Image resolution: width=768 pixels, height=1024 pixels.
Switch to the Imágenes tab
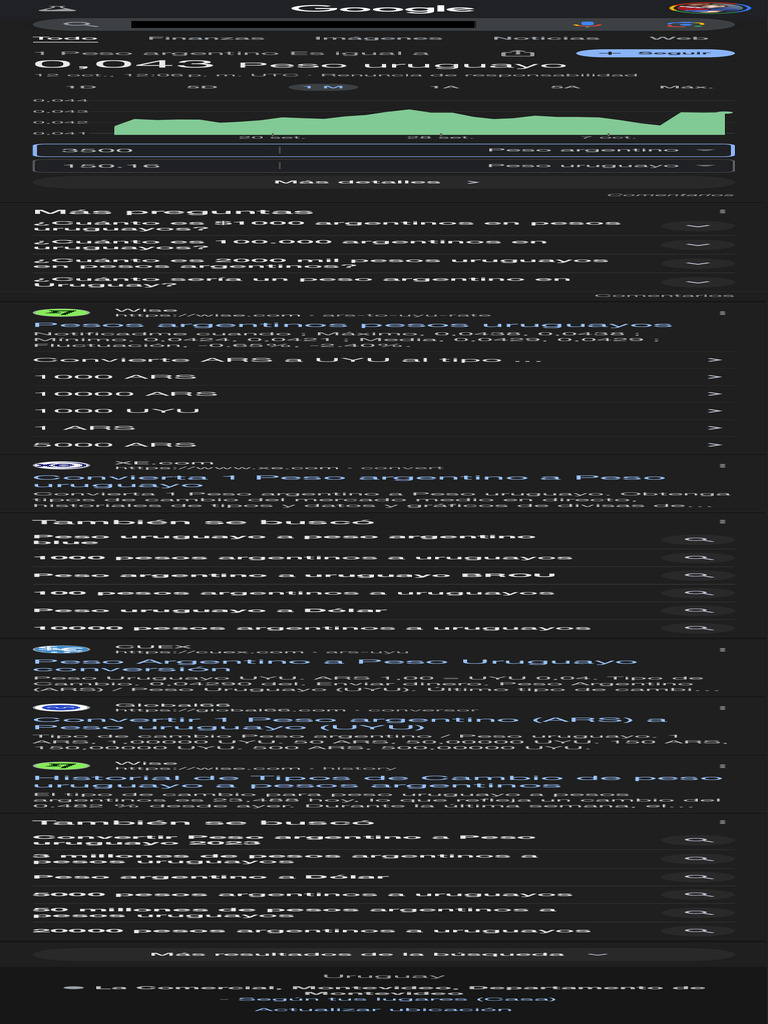(378, 39)
